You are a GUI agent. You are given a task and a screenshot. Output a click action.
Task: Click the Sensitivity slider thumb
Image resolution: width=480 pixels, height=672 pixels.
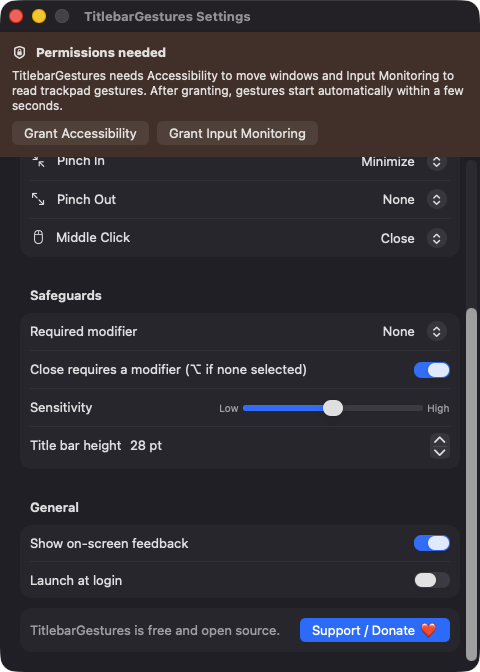(x=333, y=408)
